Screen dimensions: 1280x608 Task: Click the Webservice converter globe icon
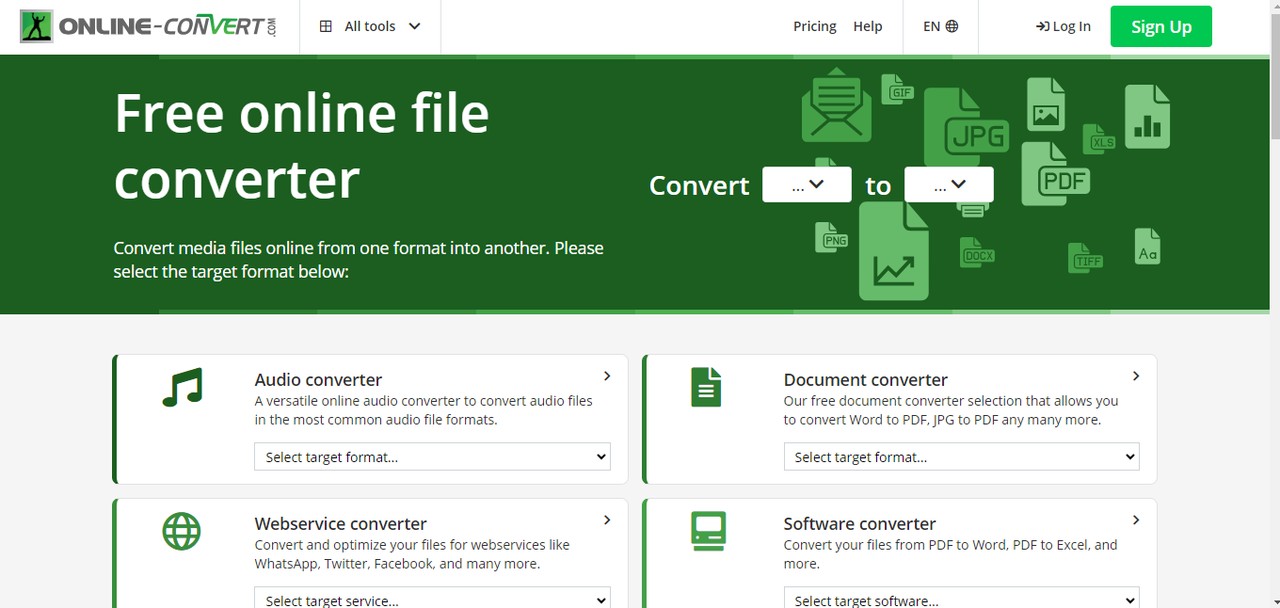181,531
